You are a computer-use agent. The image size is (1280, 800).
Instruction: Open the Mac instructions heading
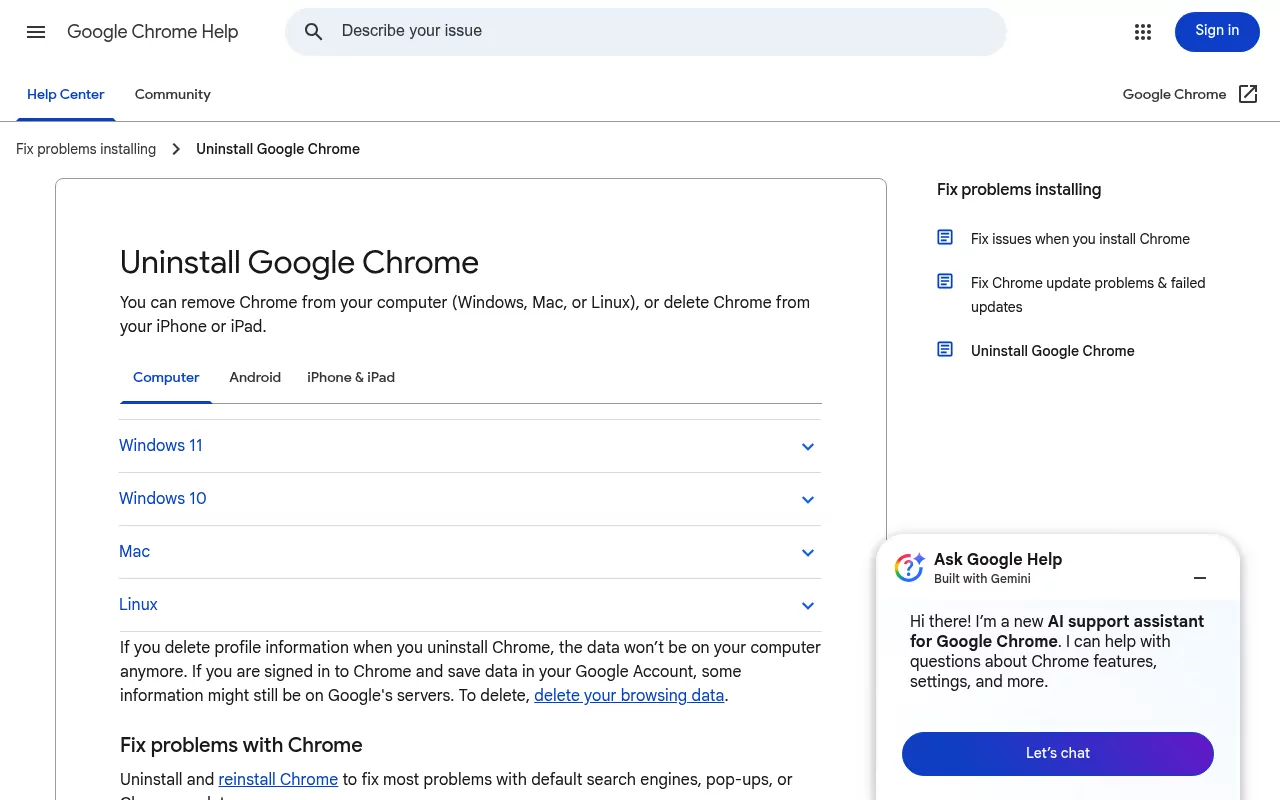coord(135,552)
